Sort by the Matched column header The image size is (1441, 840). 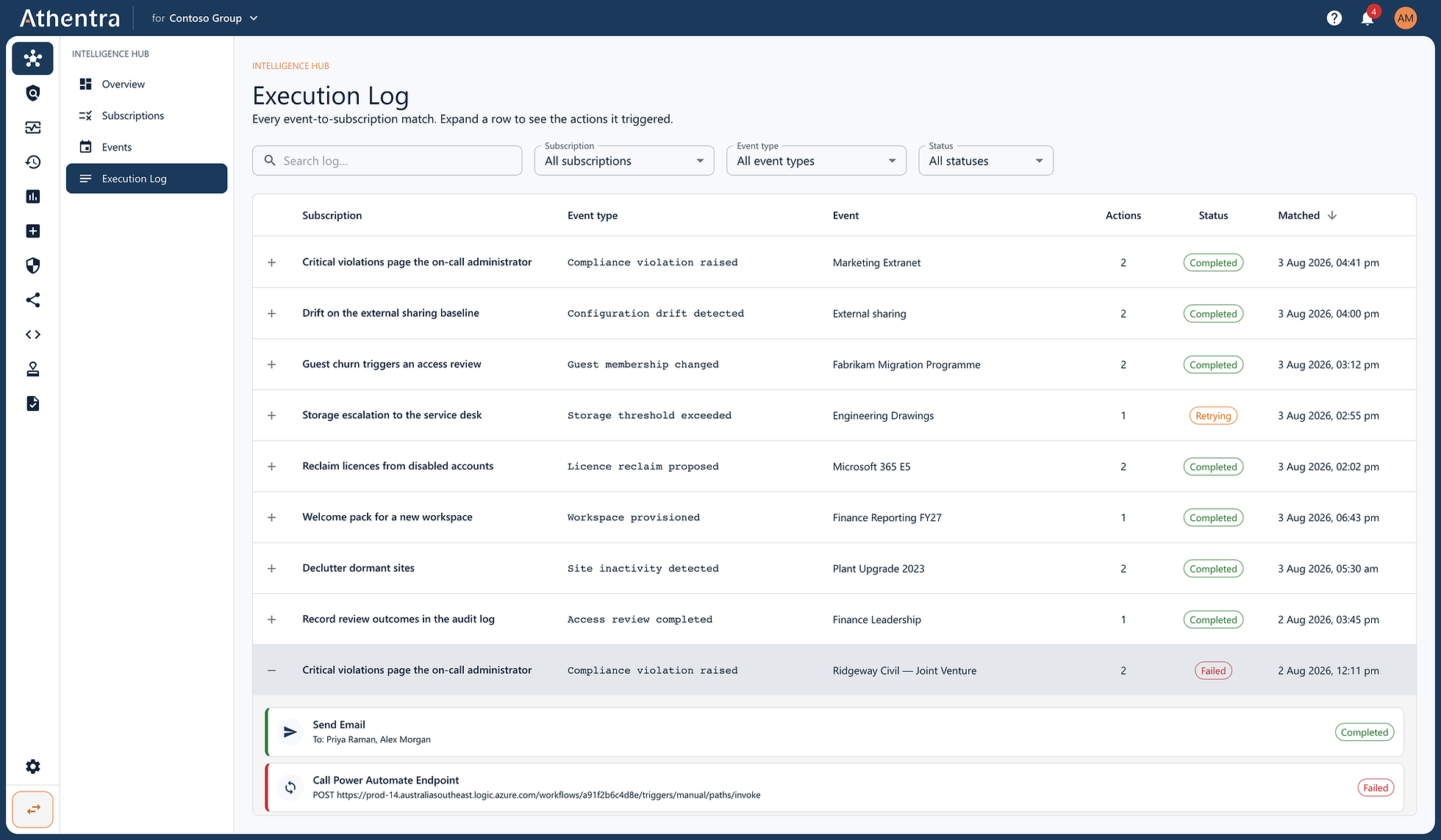[x=1298, y=215]
